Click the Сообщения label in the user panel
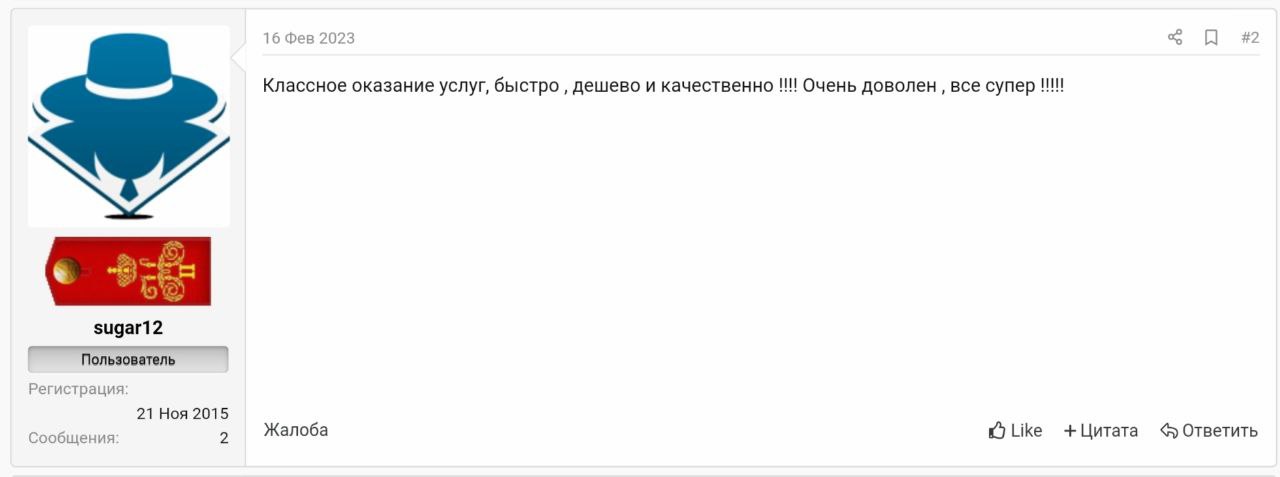 74,438
